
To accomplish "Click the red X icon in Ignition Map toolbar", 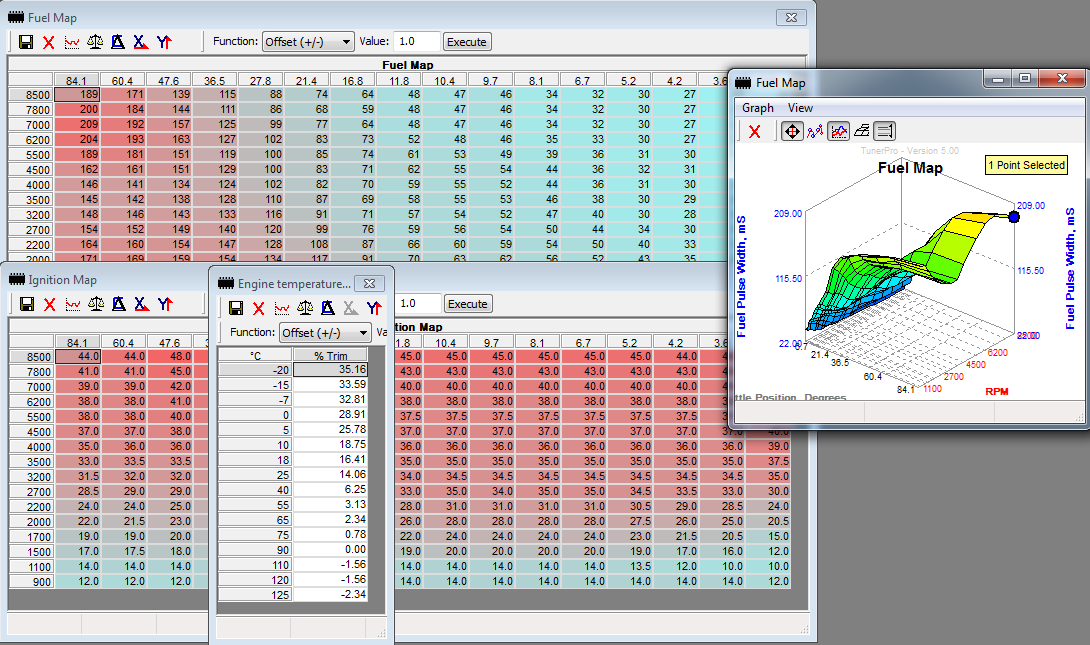I will pyautogui.click(x=49, y=304).
